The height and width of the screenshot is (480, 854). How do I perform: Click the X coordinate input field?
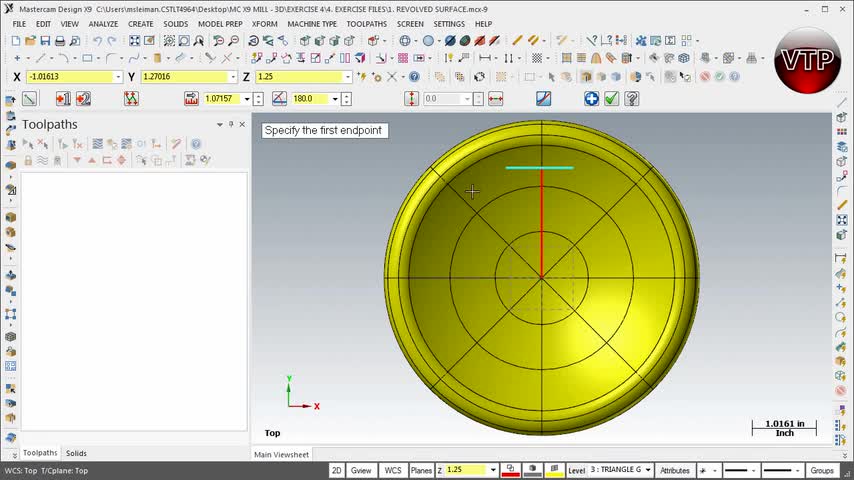click(69, 77)
